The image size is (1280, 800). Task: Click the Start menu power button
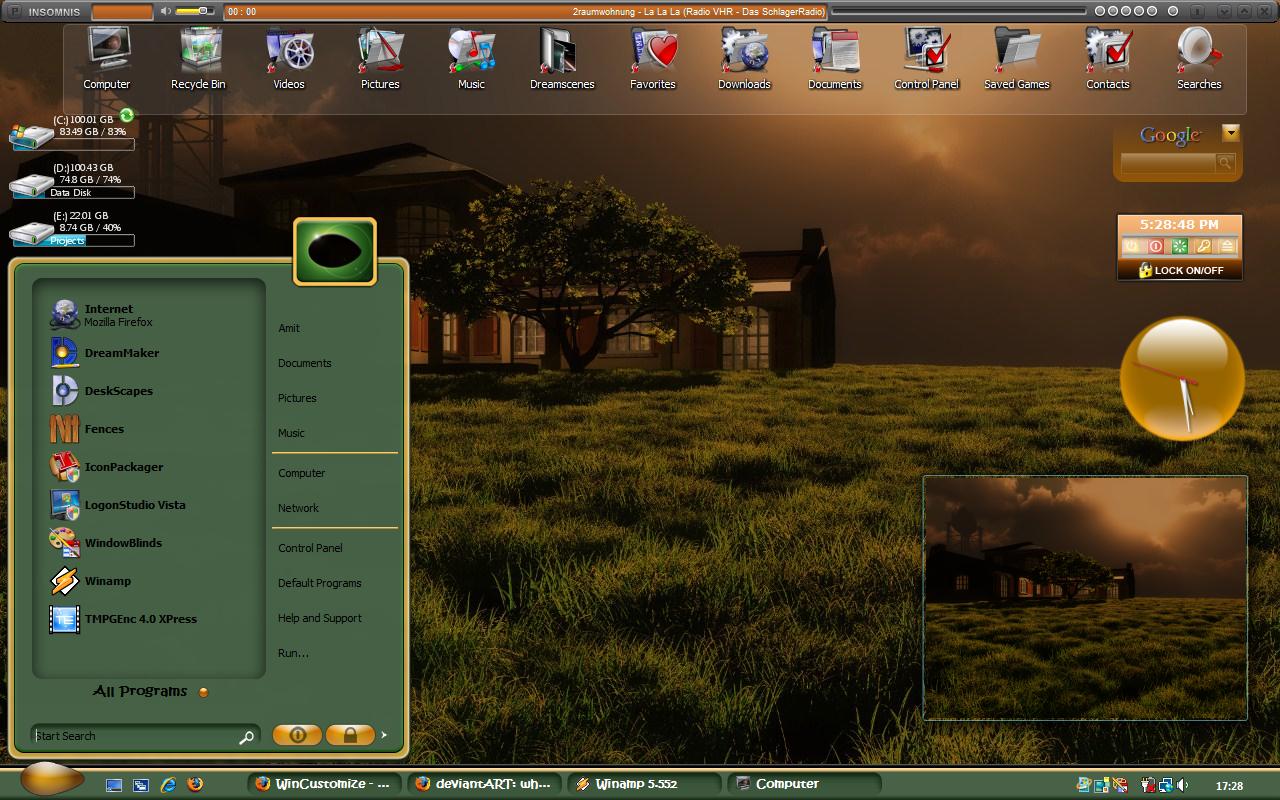(x=297, y=735)
